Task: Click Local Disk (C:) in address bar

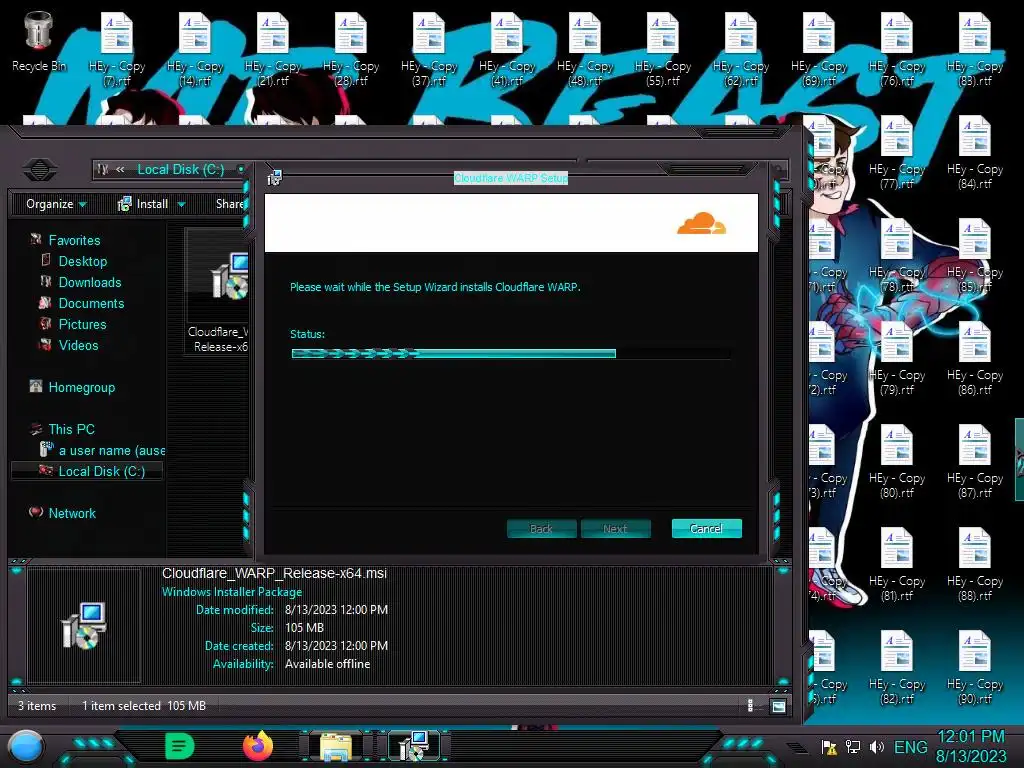Action: pos(181,169)
